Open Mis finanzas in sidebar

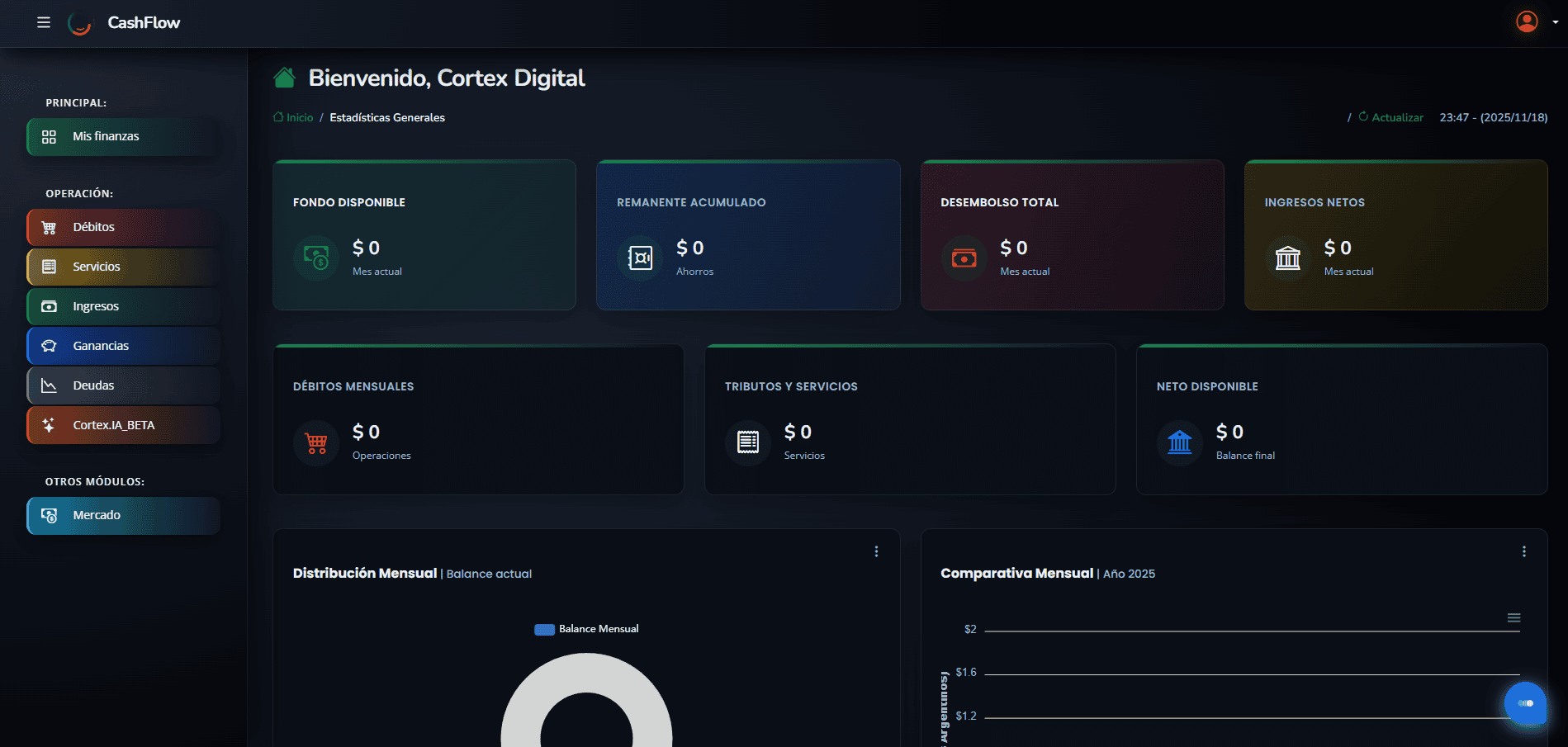pos(123,137)
